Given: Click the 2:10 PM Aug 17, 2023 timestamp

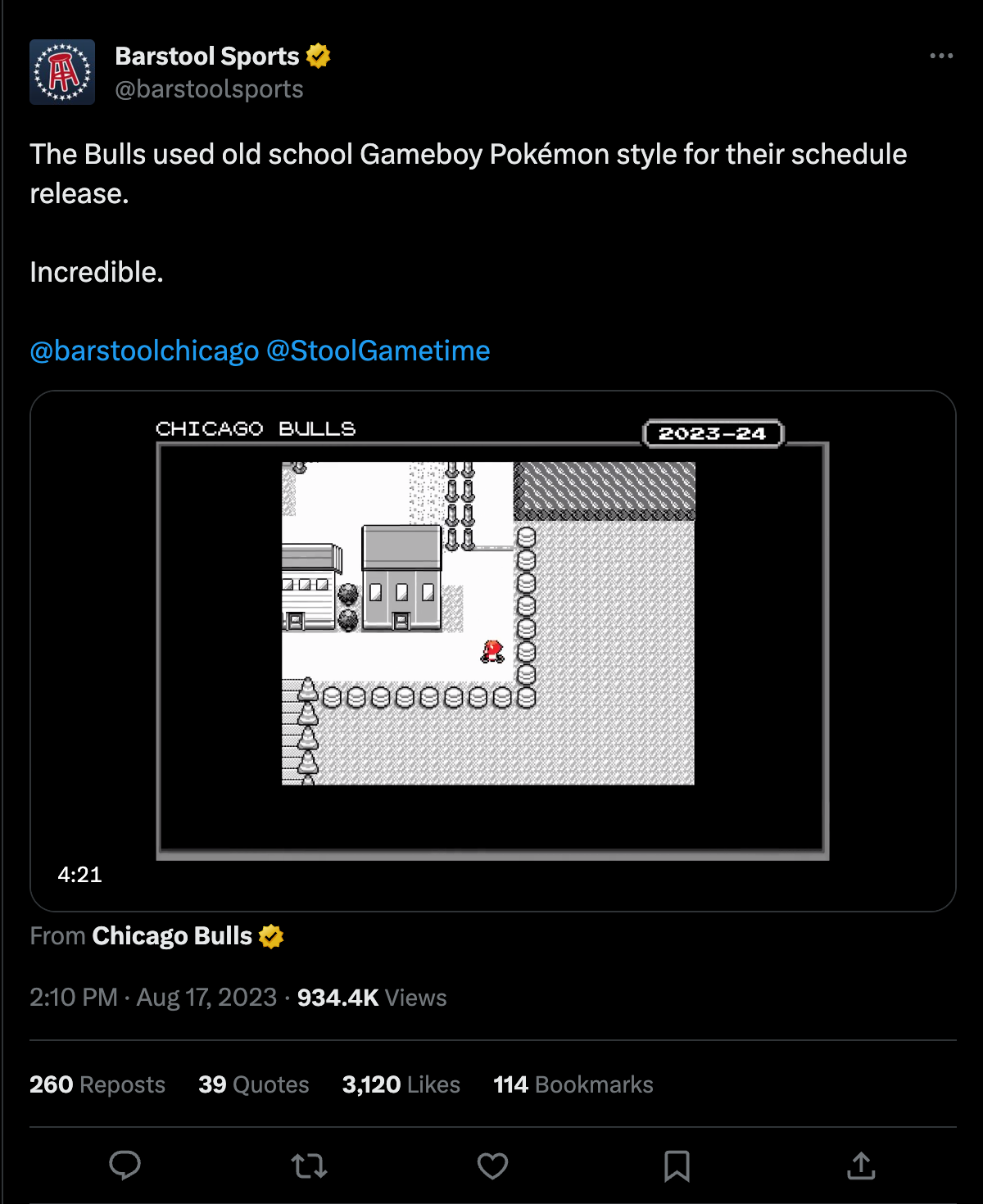Looking at the screenshot, I should pyautogui.click(x=153, y=998).
